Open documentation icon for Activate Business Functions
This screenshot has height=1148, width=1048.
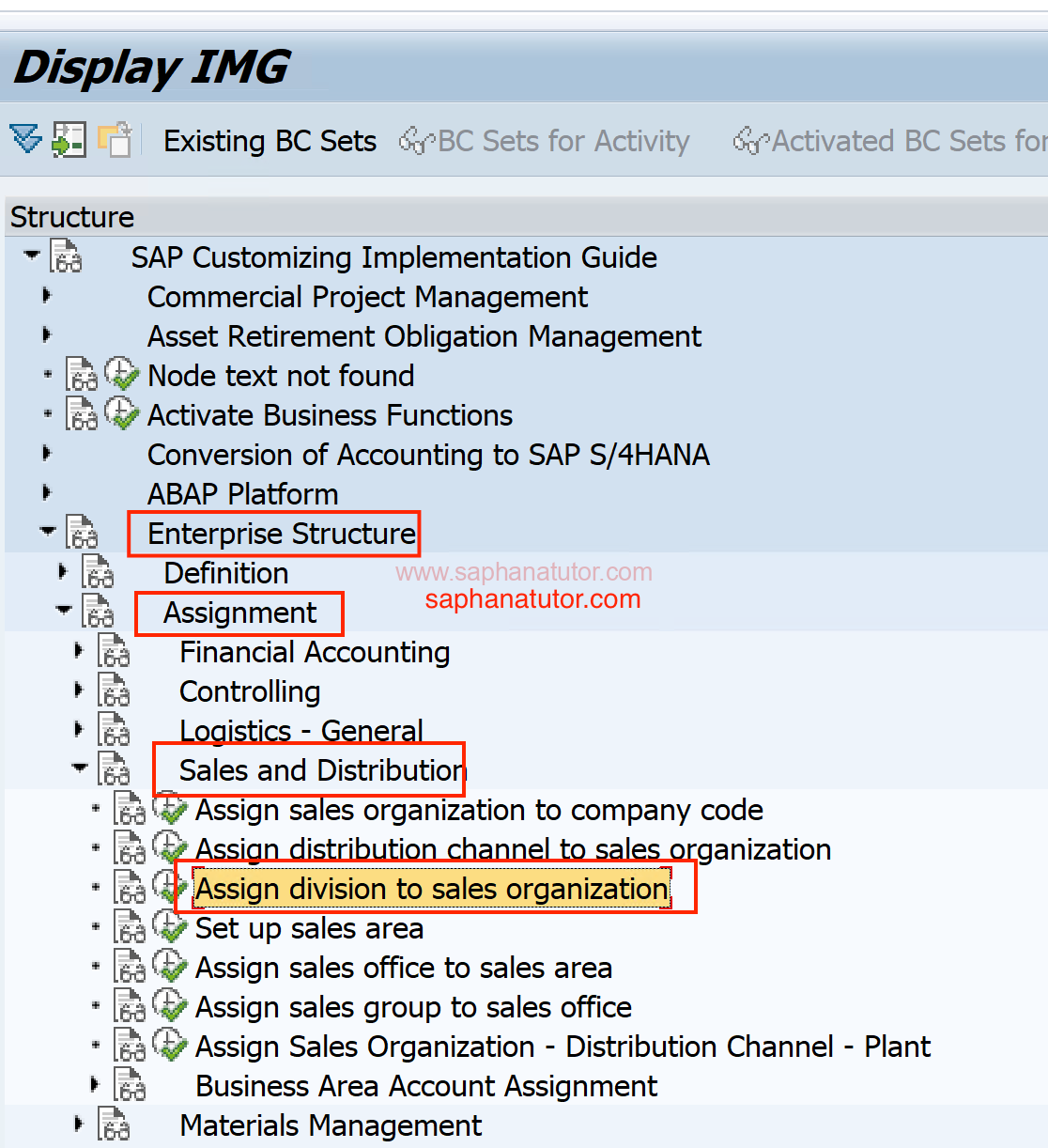pos(82,413)
